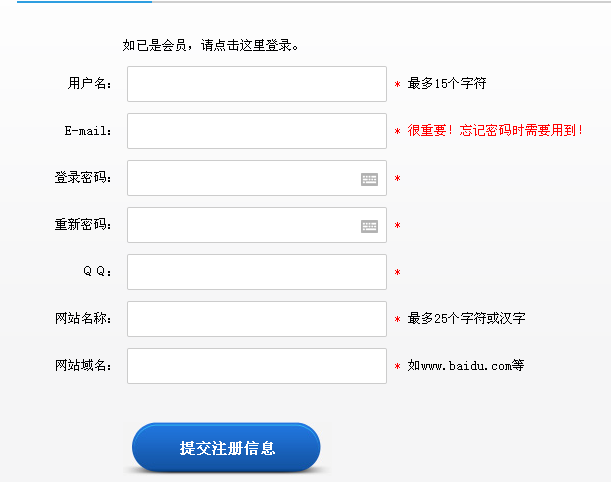This screenshot has width=611, height=482.
Task: Click the 网站名称 field label
Action: point(82,319)
